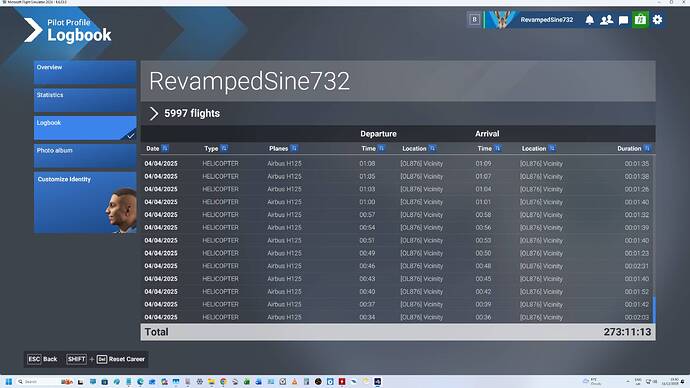Click departure time "01:03" cell

367,189
